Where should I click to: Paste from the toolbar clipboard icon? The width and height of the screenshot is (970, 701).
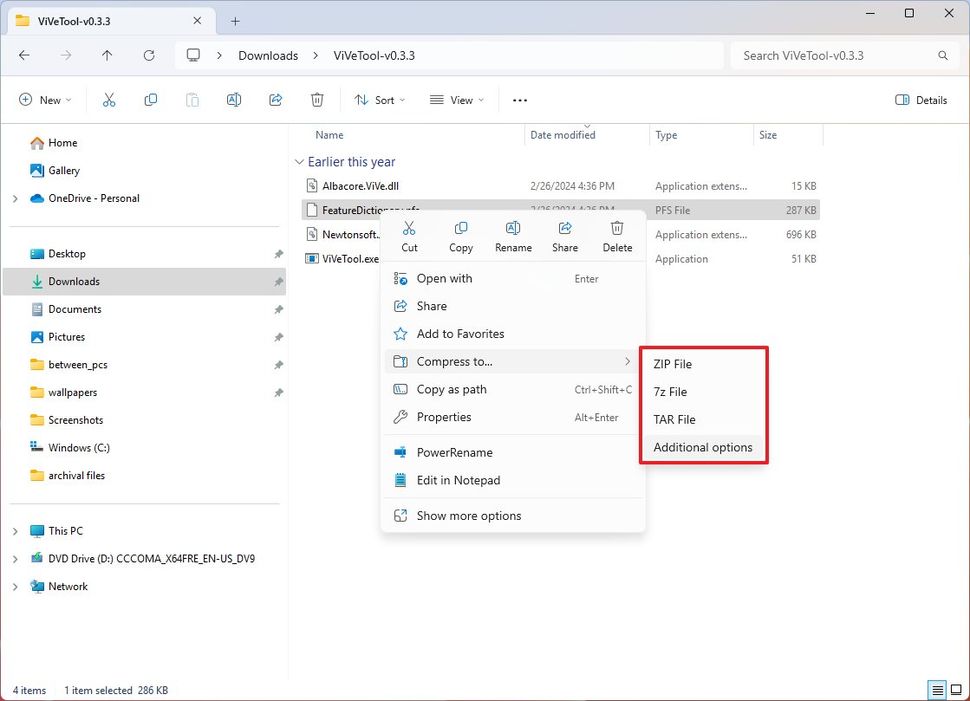coord(192,100)
